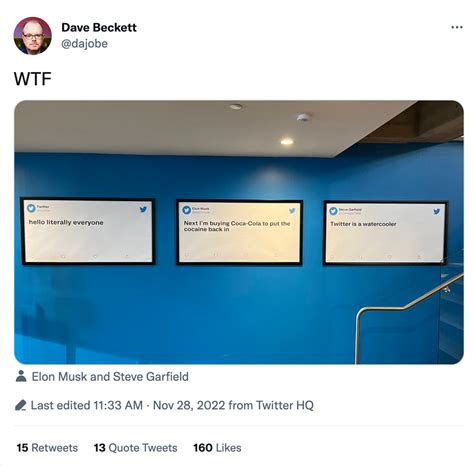Click Twitter bird logo on right frame
474x466 pixels.
(x=437, y=211)
